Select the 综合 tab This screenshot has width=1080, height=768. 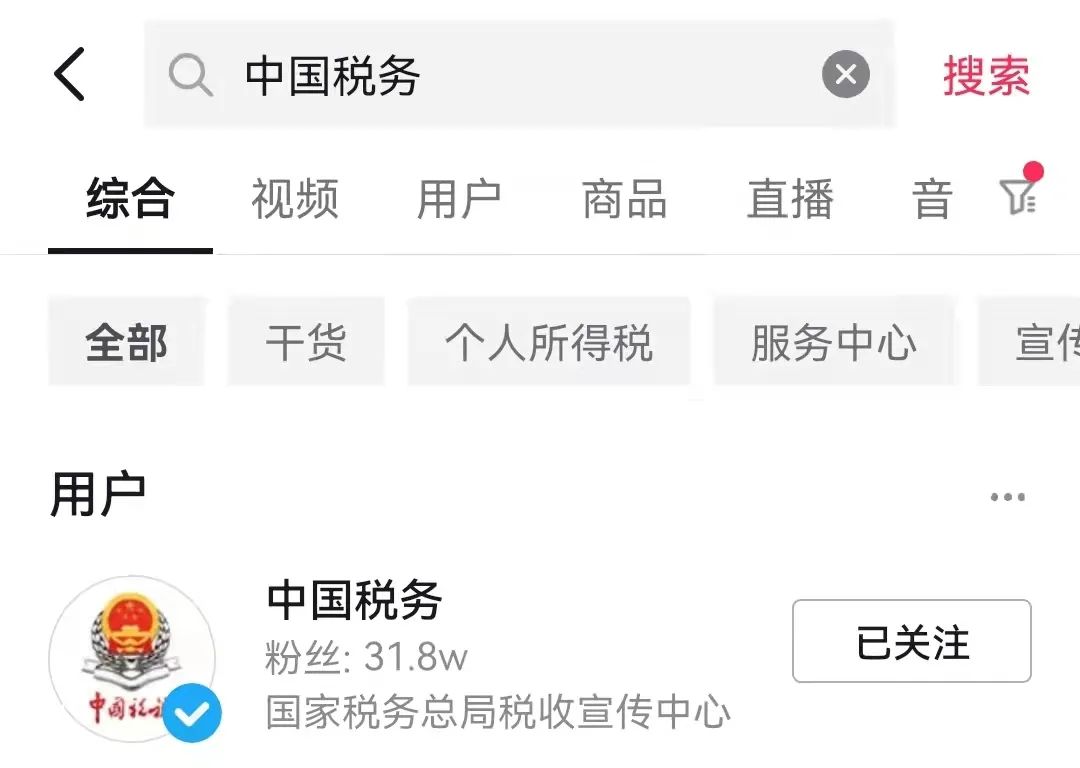click(x=130, y=199)
